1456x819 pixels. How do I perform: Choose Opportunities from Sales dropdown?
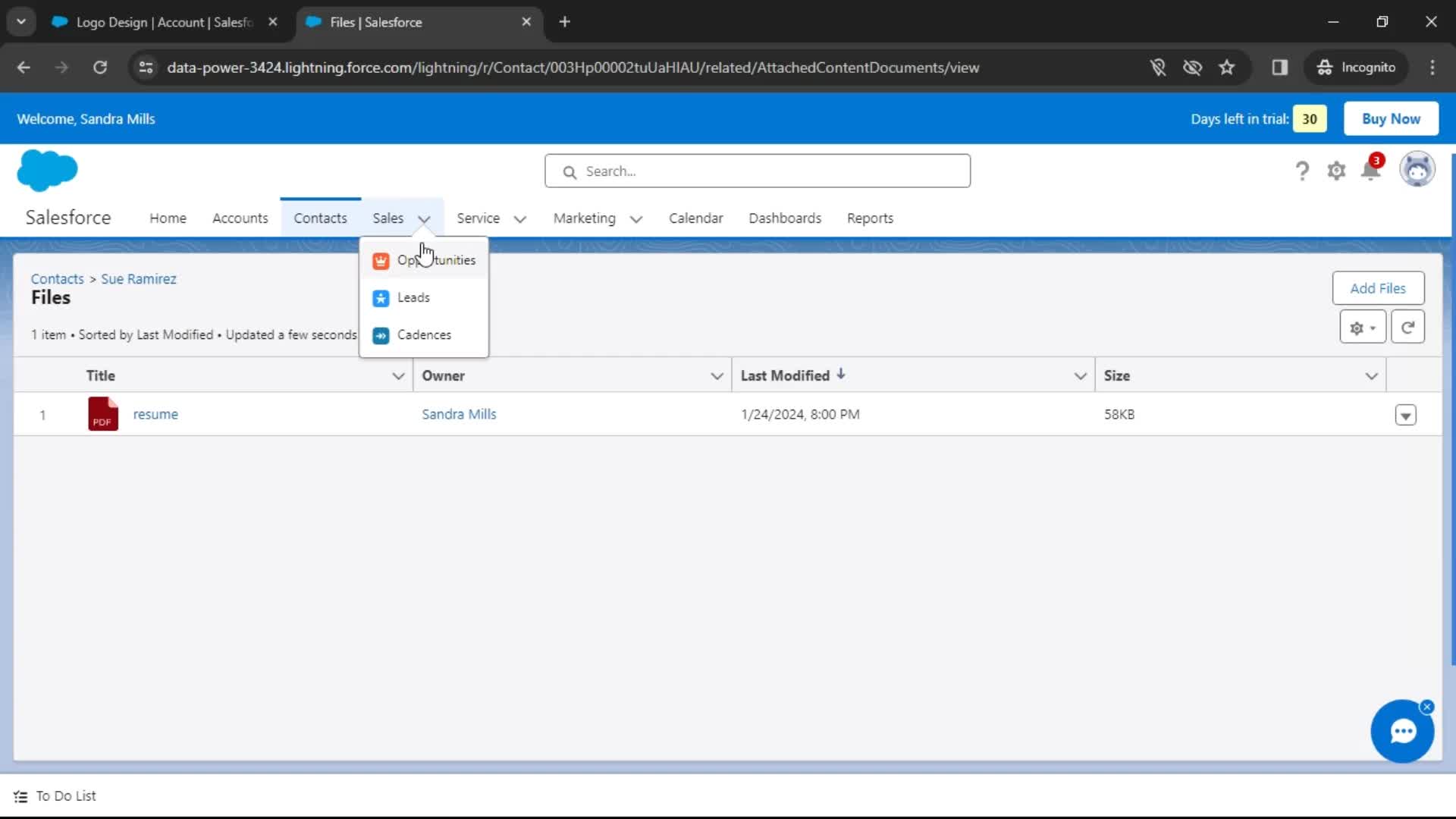[424, 261]
